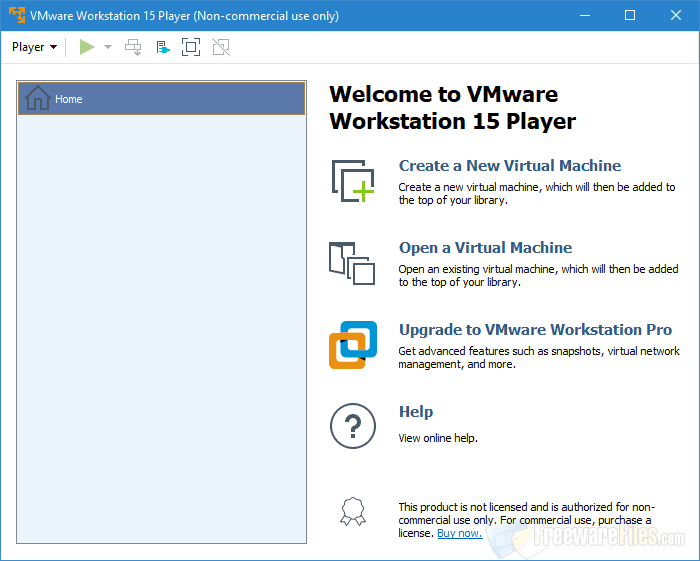Click the 'Create a new virtual machine, which will...' description
700x561 pixels.
[537, 193]
